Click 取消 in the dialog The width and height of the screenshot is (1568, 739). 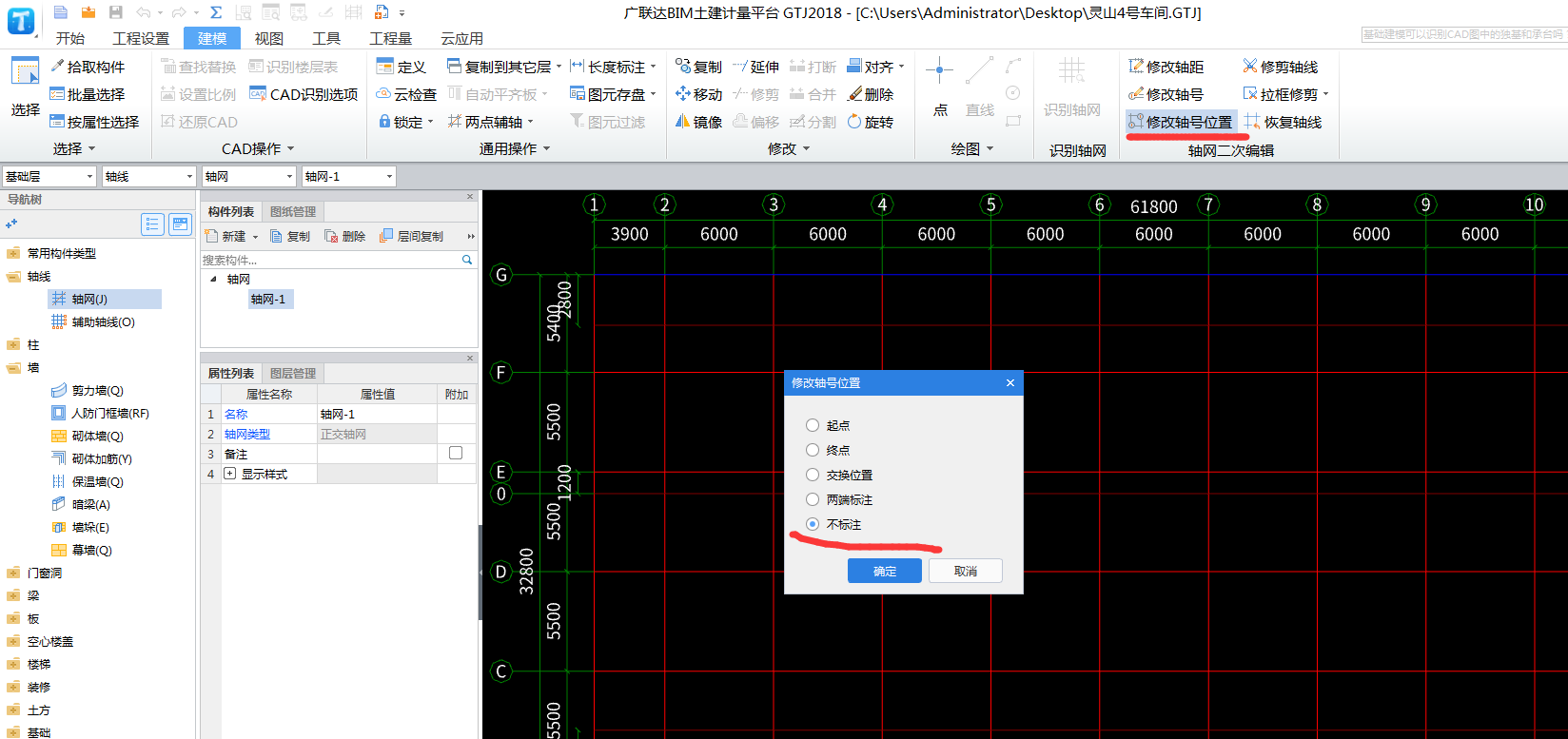(x=966, y=571)
